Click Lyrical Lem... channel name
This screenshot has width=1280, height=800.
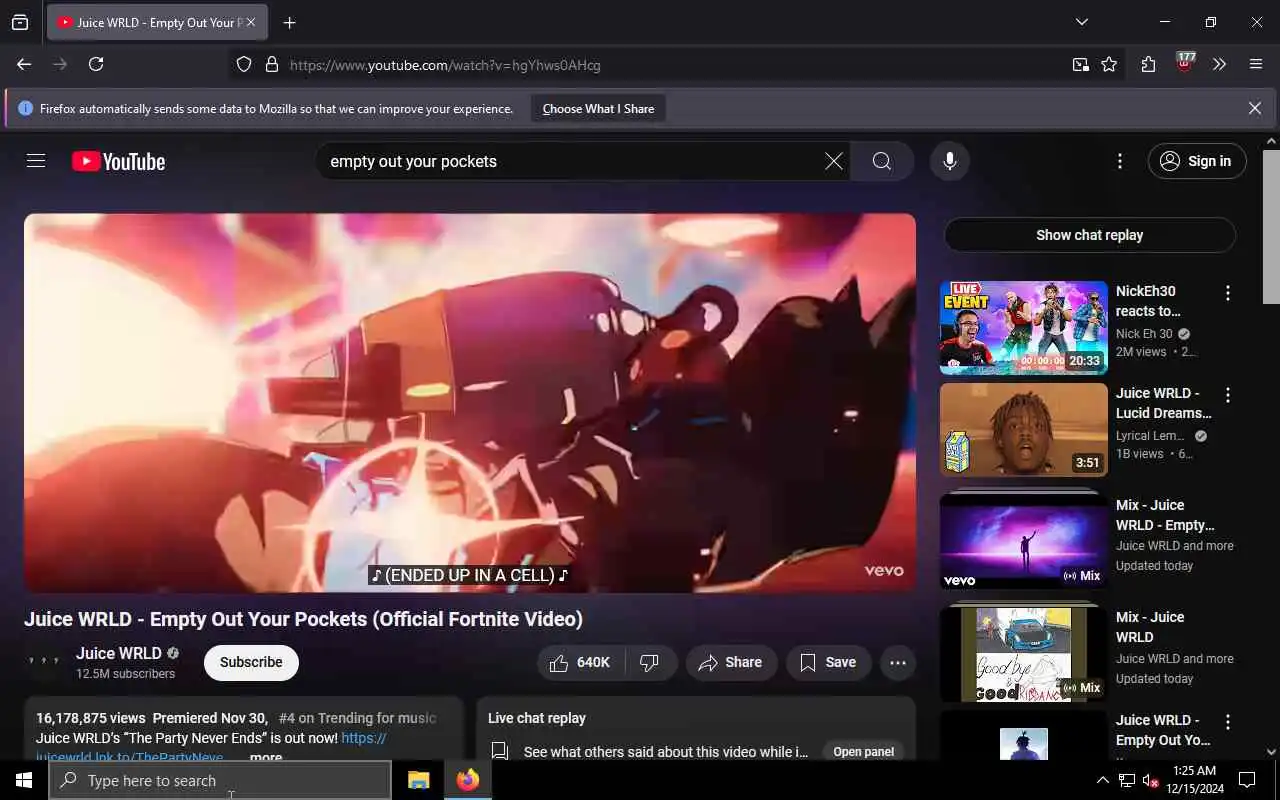coord(1150,436)
